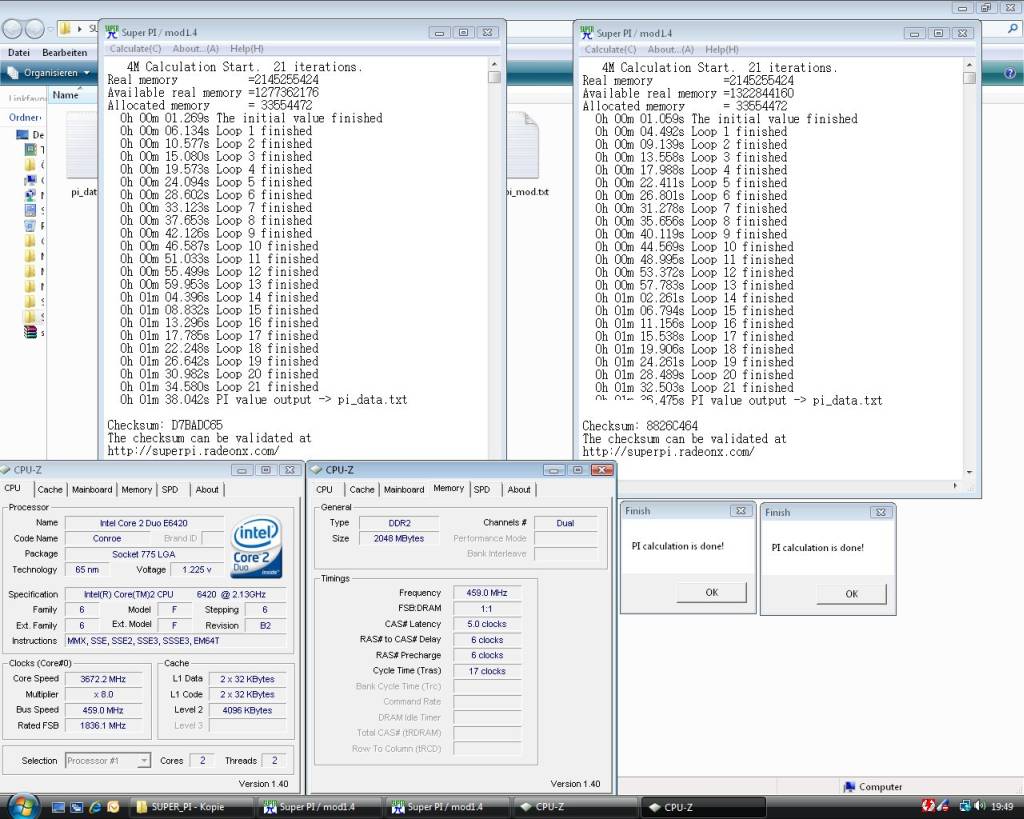The height and width of the screenshot is (819, 1024).
Task: Open About menu in left Super PI window
Action: click(195, 49)
